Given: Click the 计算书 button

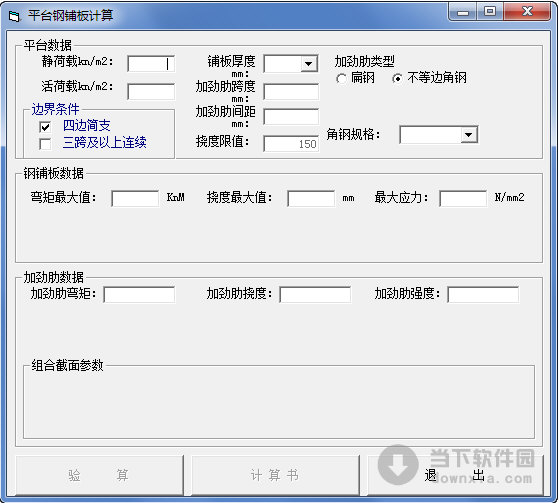Looking at the screenshot, I should [x=275, y=475].
